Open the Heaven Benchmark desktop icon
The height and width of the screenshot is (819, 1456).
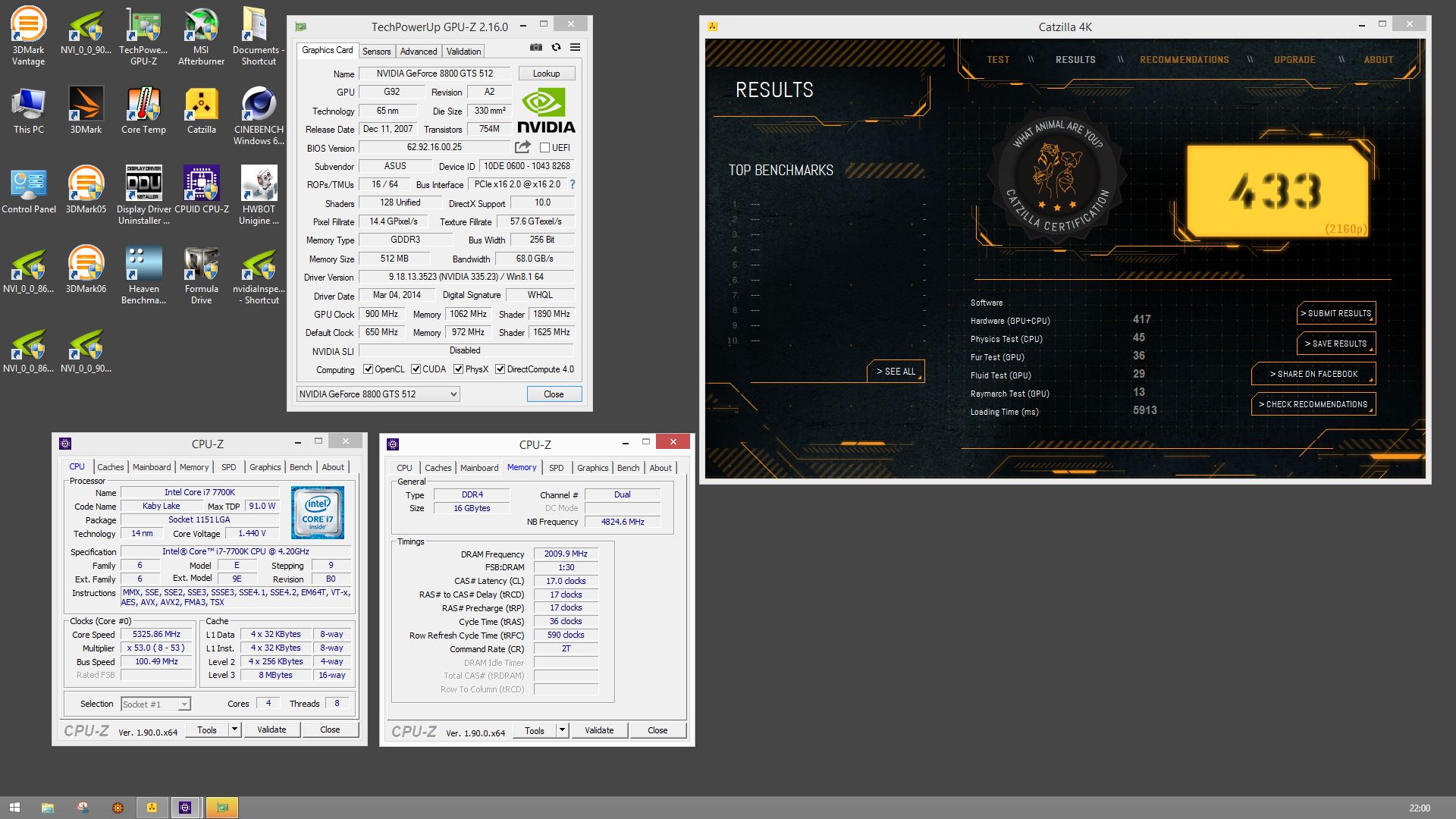click(x=143, y=275)
